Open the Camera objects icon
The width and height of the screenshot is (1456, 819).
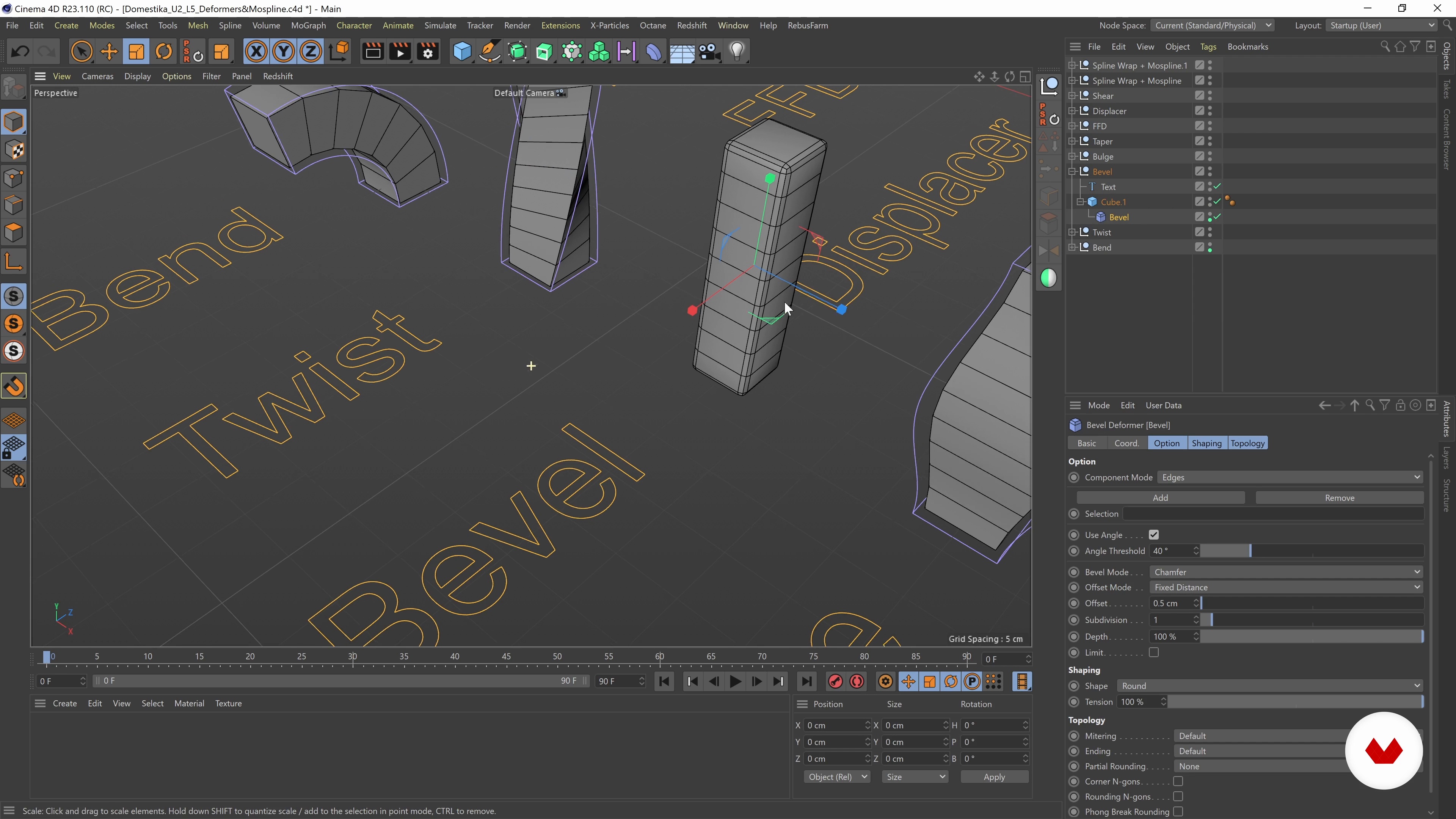709,52
